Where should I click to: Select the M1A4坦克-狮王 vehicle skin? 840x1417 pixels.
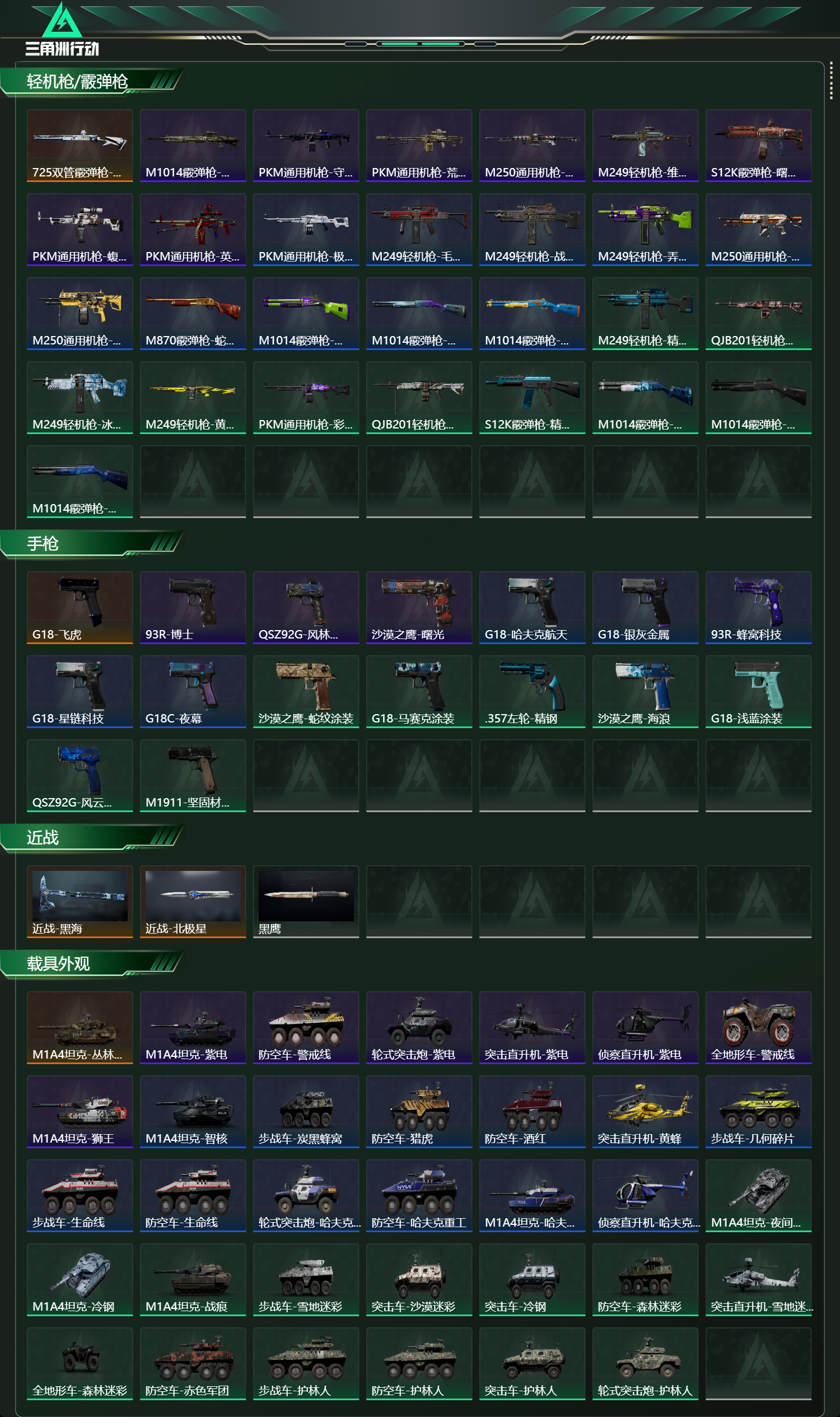tap(80, 1111)
